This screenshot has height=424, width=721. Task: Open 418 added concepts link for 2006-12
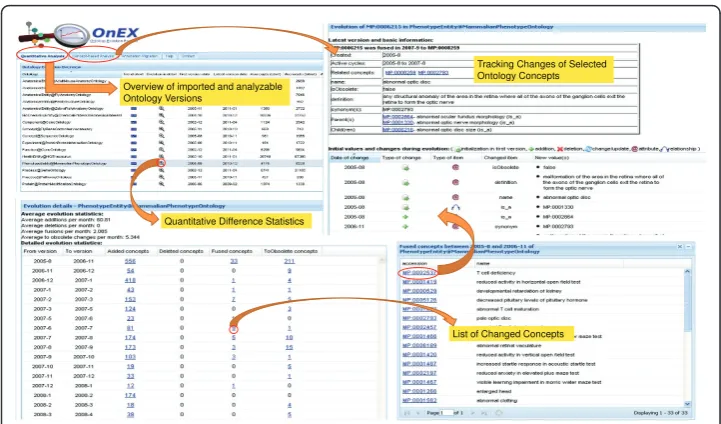tap(130, 280)
